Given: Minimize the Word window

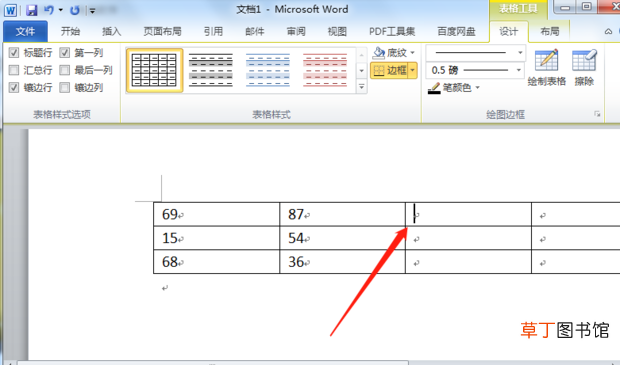Looking at the screenshot, I should tap(565, 7).
